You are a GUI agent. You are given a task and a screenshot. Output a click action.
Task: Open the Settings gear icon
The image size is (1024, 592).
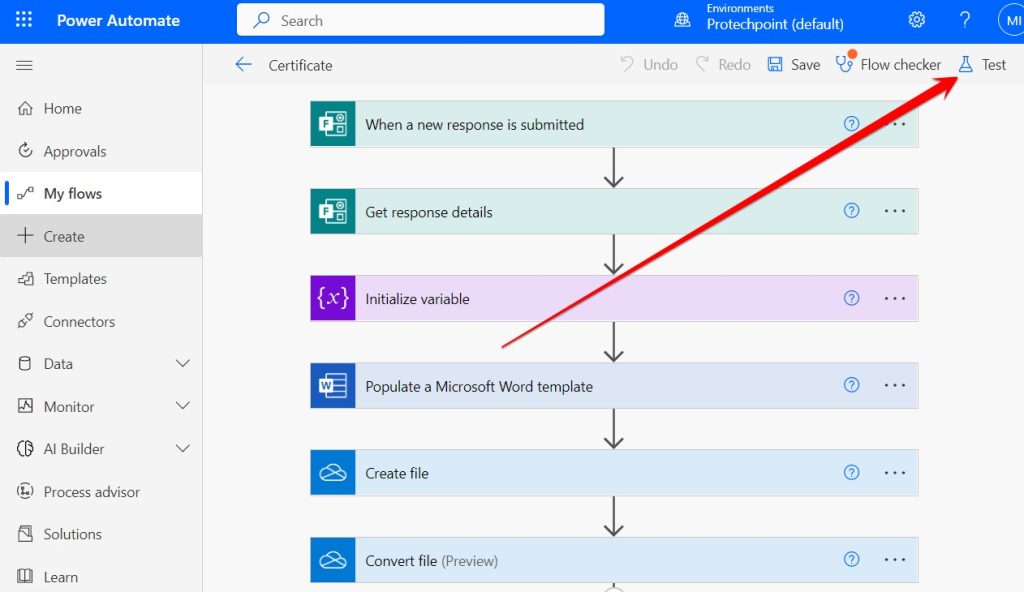point(916,19)
